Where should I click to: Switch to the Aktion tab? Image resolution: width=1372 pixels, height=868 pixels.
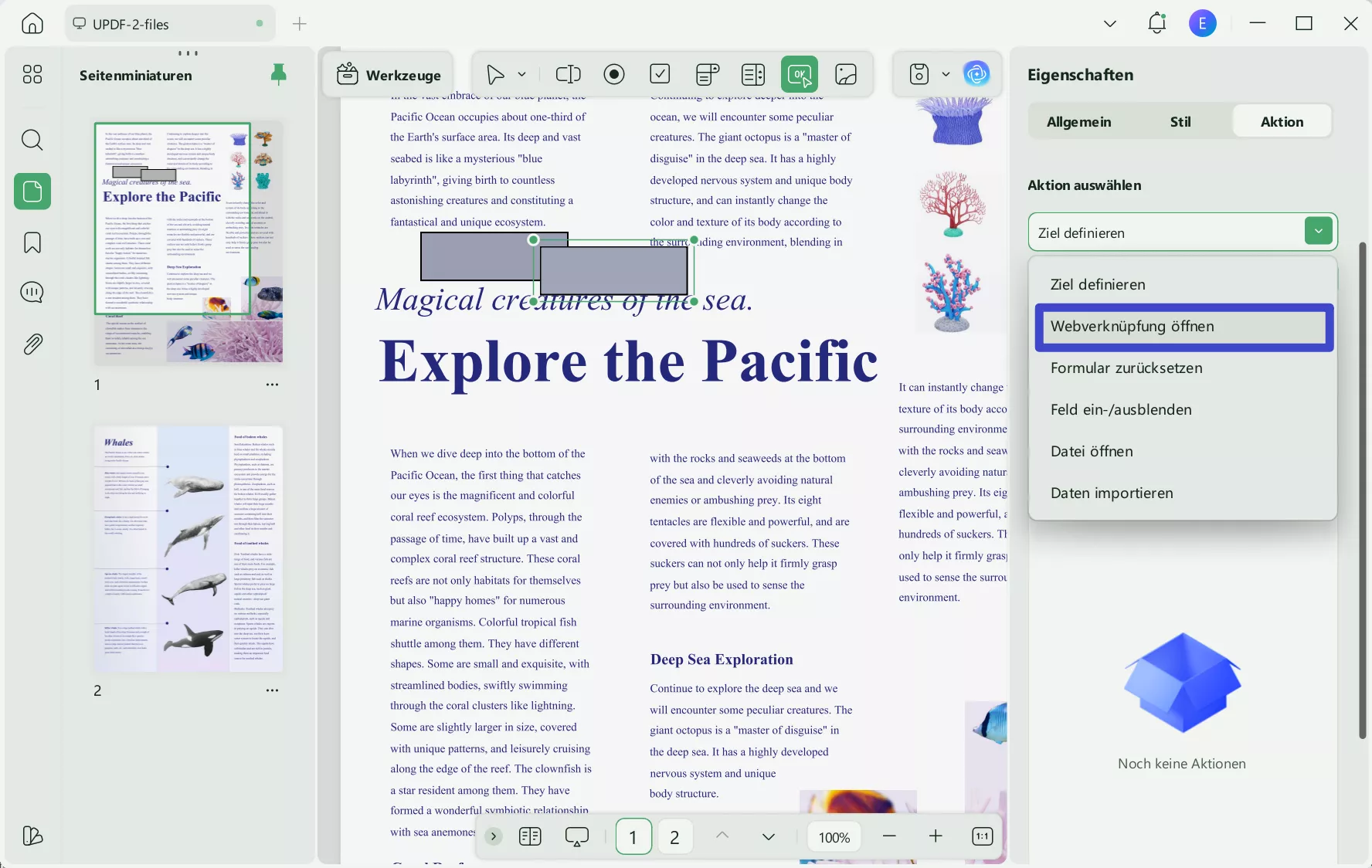(1282, 121)
